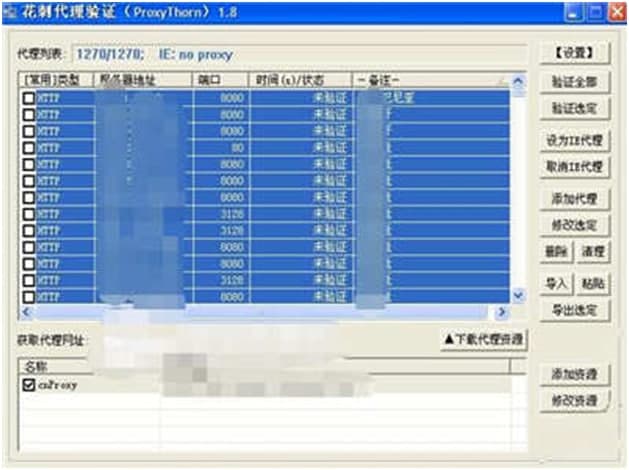Sort by the 端口 column header
629x470 pixels.
[220, 80]
